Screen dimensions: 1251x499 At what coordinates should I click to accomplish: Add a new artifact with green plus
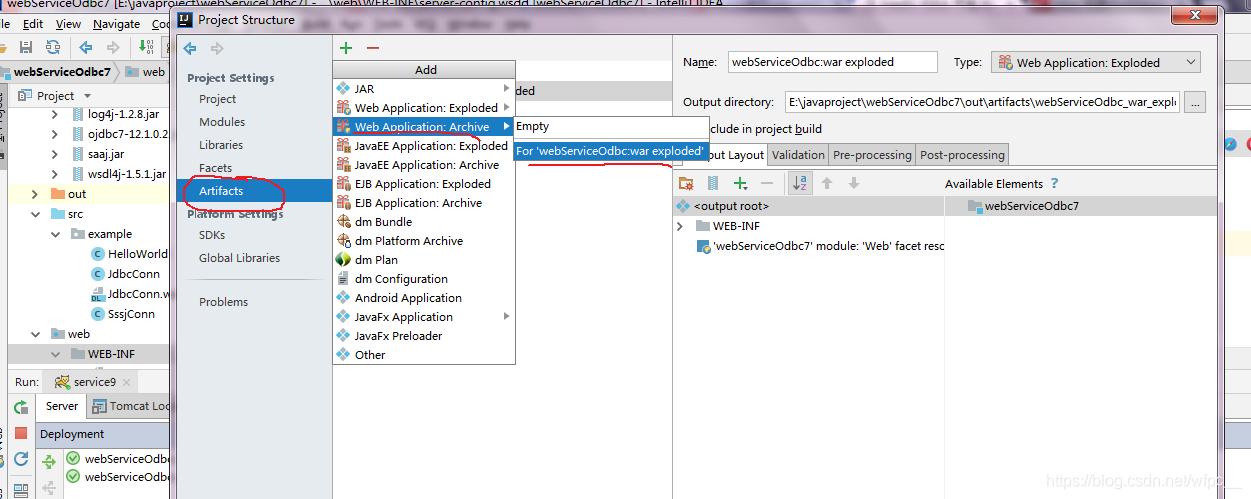346,48
